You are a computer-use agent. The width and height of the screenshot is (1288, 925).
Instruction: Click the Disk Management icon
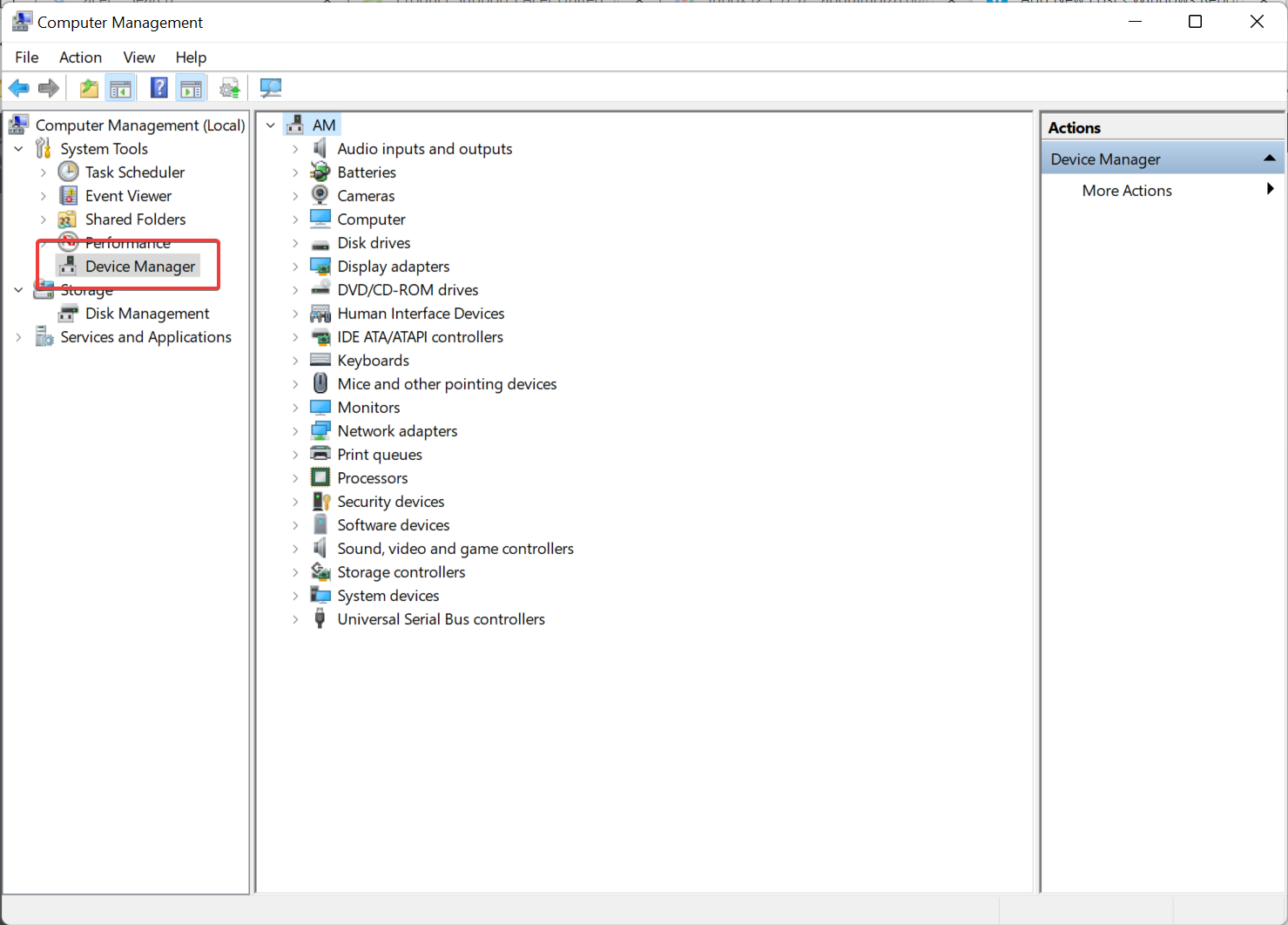[x=68, y=314]
